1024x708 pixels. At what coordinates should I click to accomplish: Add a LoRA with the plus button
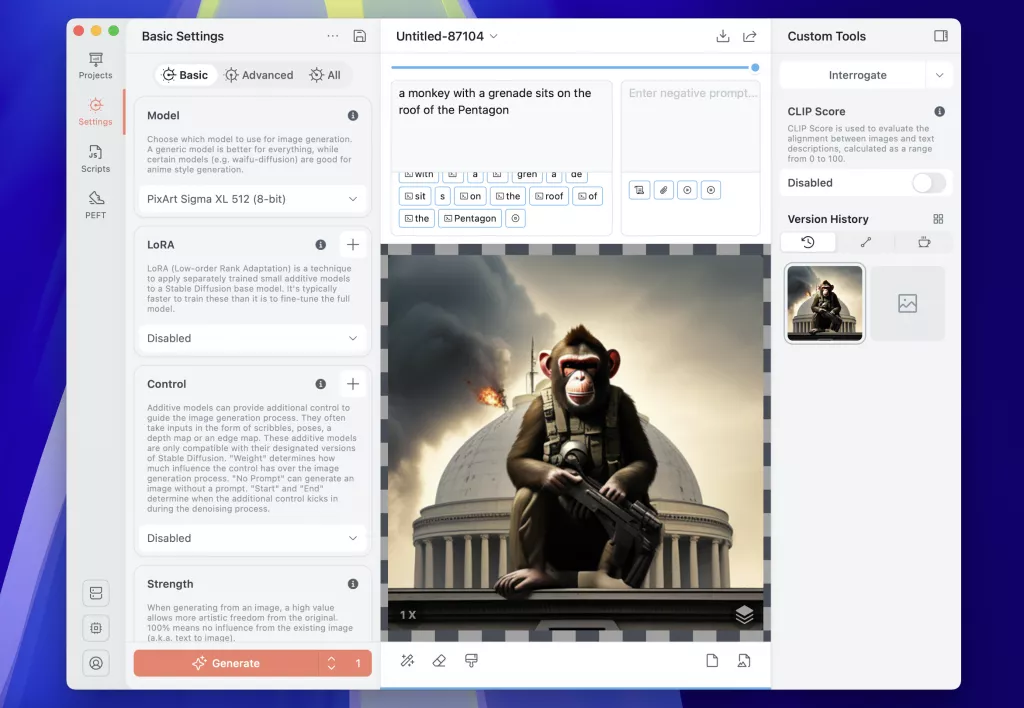(x=353, y=244)
